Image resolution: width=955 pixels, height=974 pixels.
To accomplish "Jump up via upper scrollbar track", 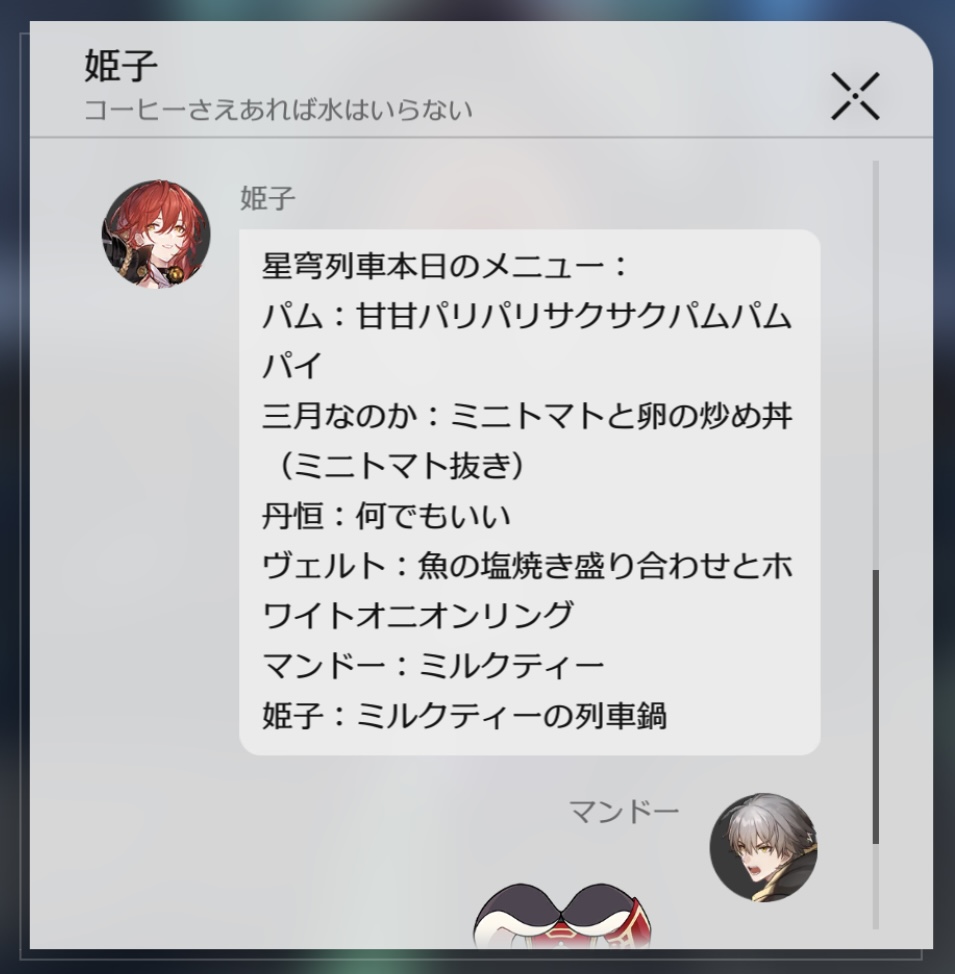I will click(x=875, y=365).
